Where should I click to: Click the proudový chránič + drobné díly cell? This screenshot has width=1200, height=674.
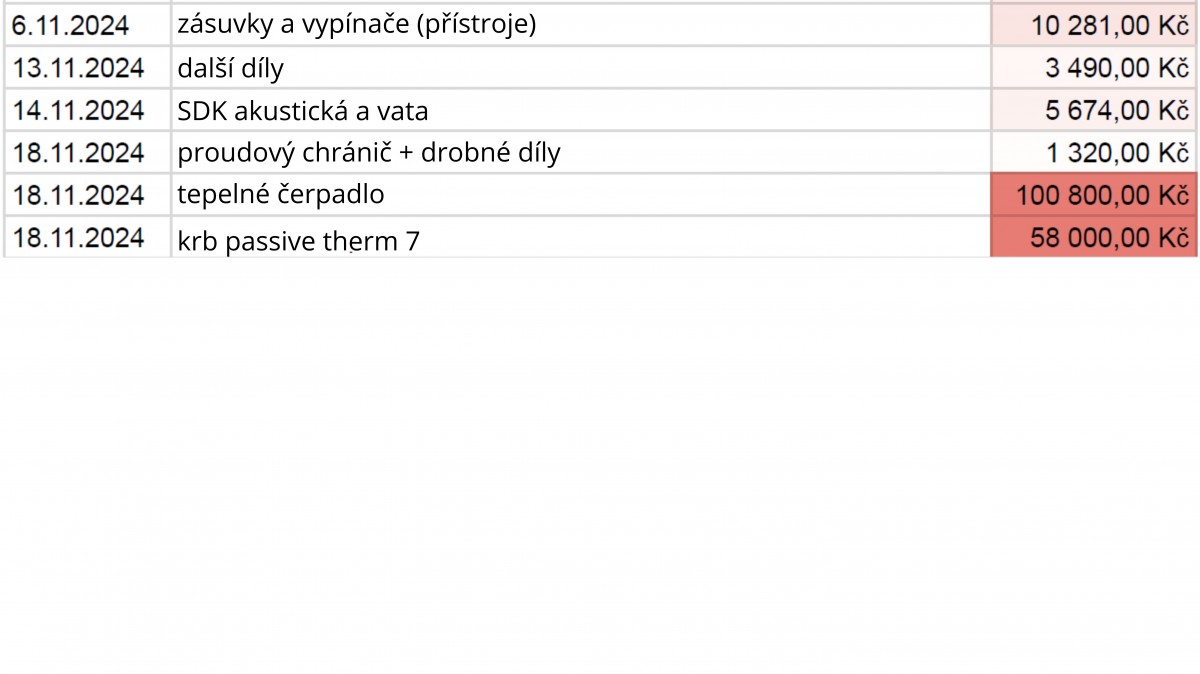(x=581, y=152)
